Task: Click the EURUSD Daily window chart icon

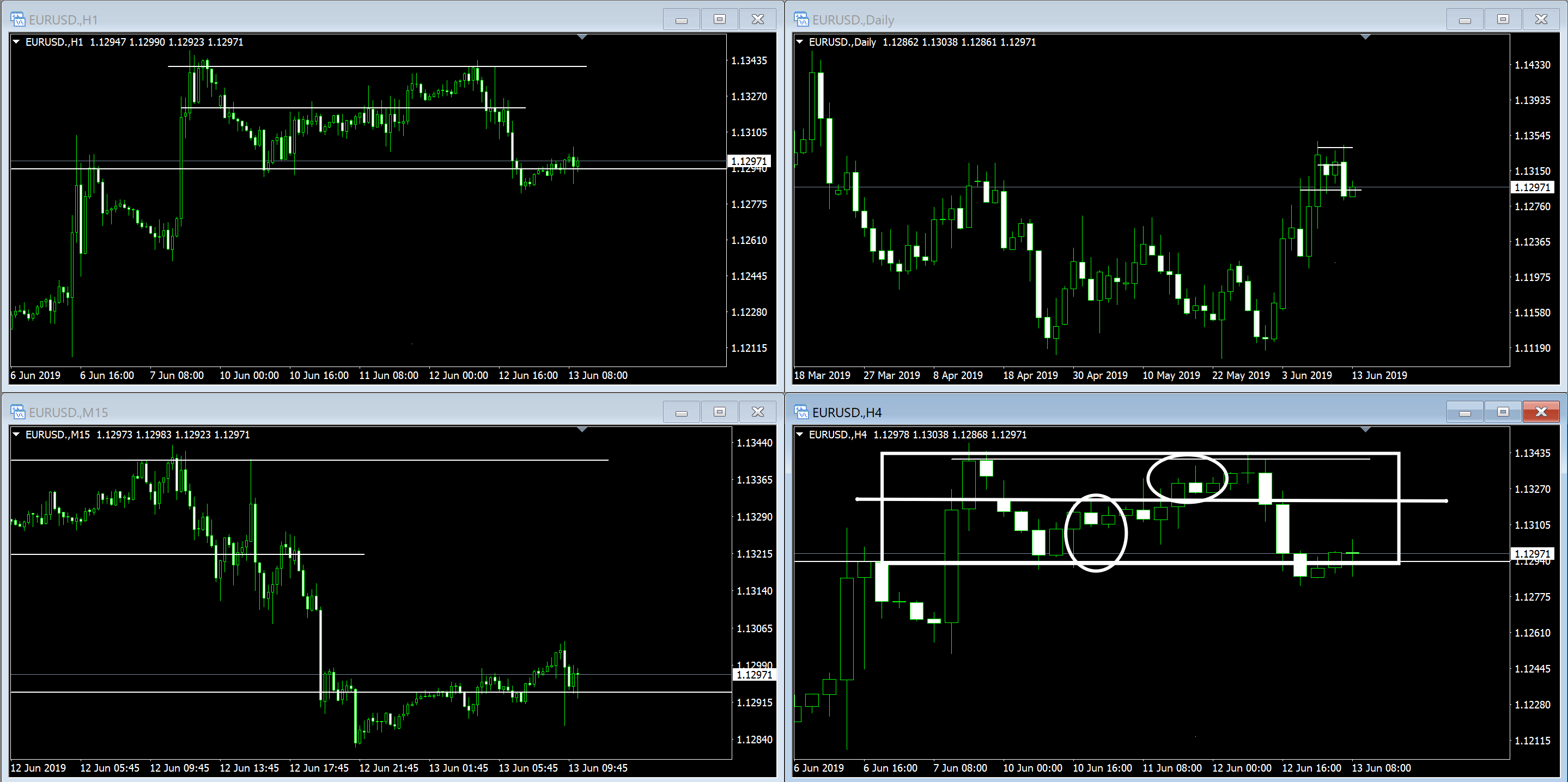Action: [x=801, y=20]
